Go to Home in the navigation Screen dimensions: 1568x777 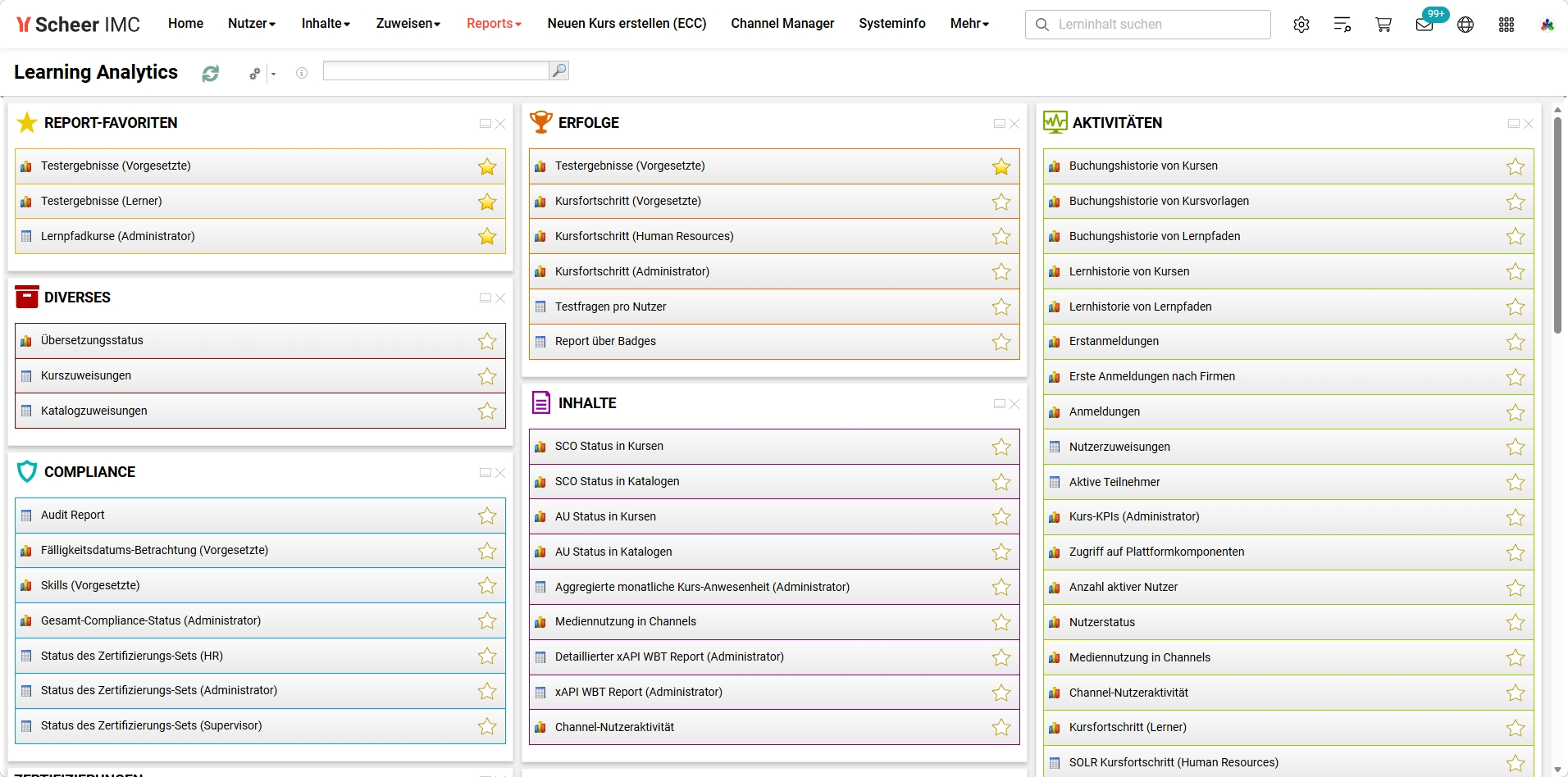click(x=185, y=24)
